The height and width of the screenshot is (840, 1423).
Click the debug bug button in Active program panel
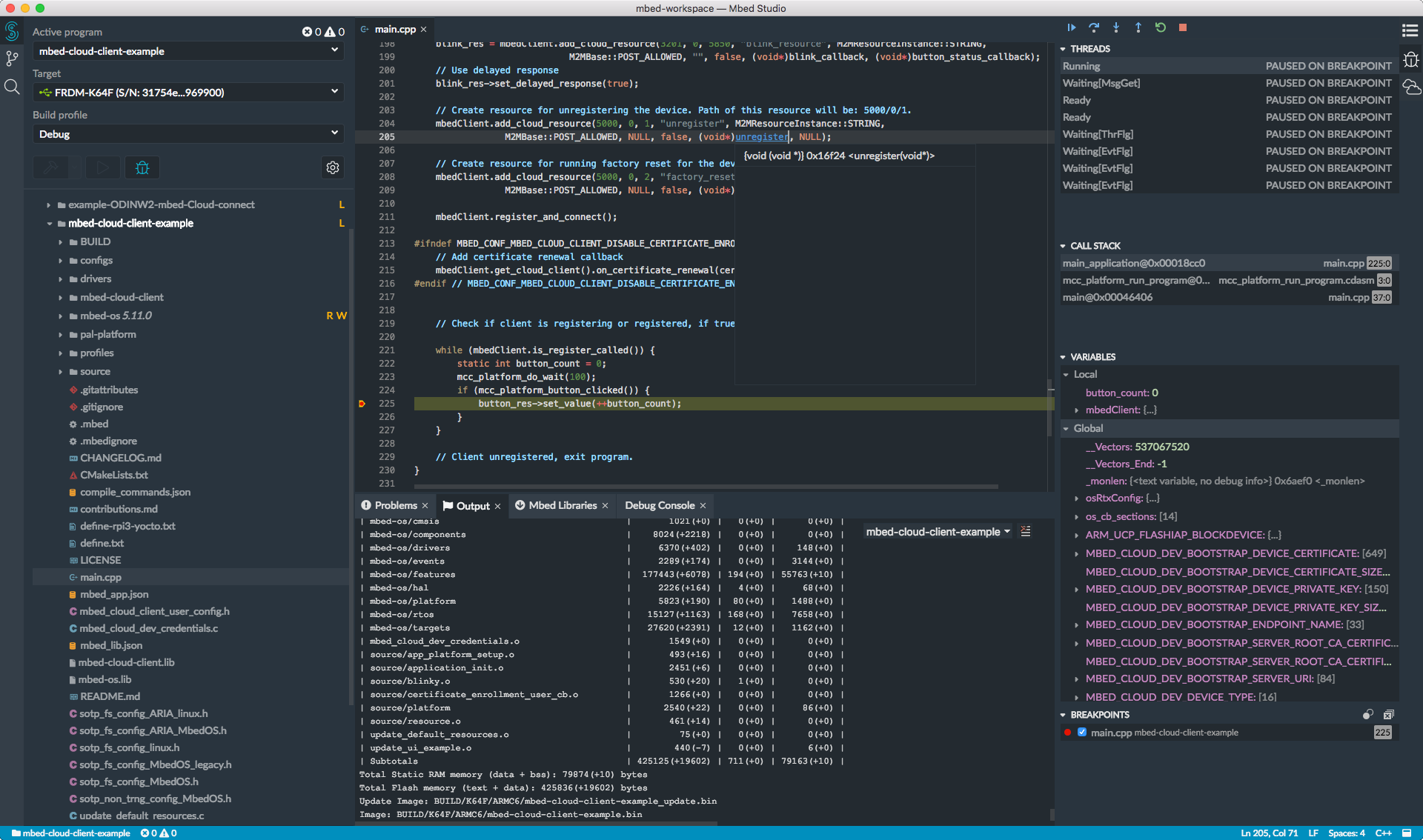[142, 167]
